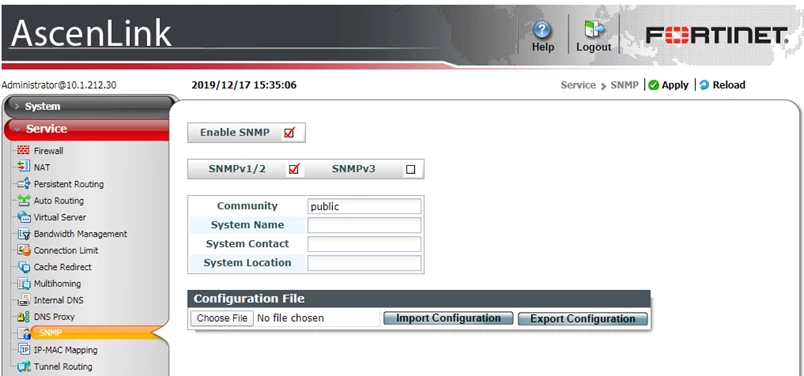Viewport: 804px width, 376px height.
Task: Open Tunnel Routing page
Action: [63, 367]
